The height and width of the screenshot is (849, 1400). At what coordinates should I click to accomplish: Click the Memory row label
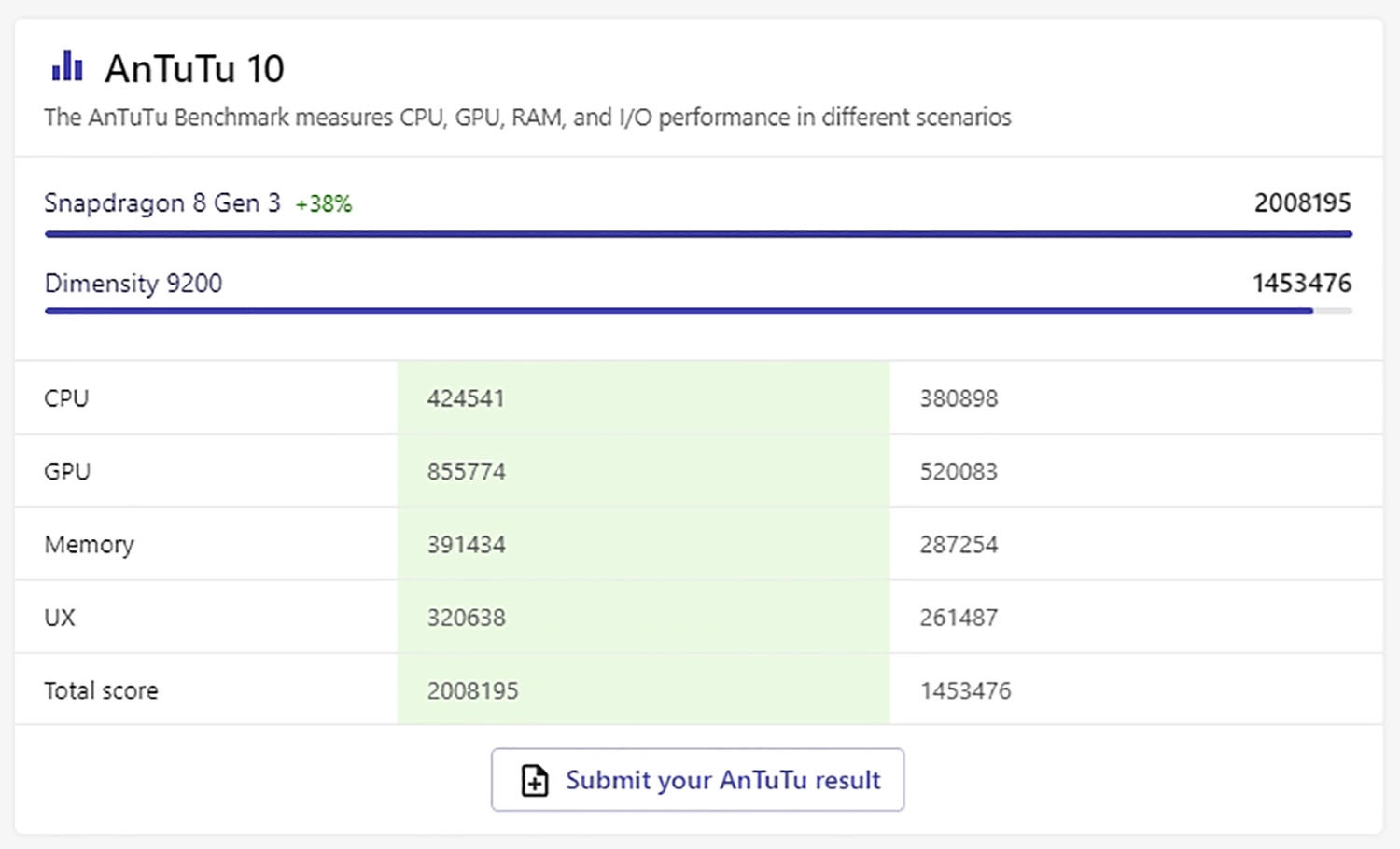click(90, 545)
